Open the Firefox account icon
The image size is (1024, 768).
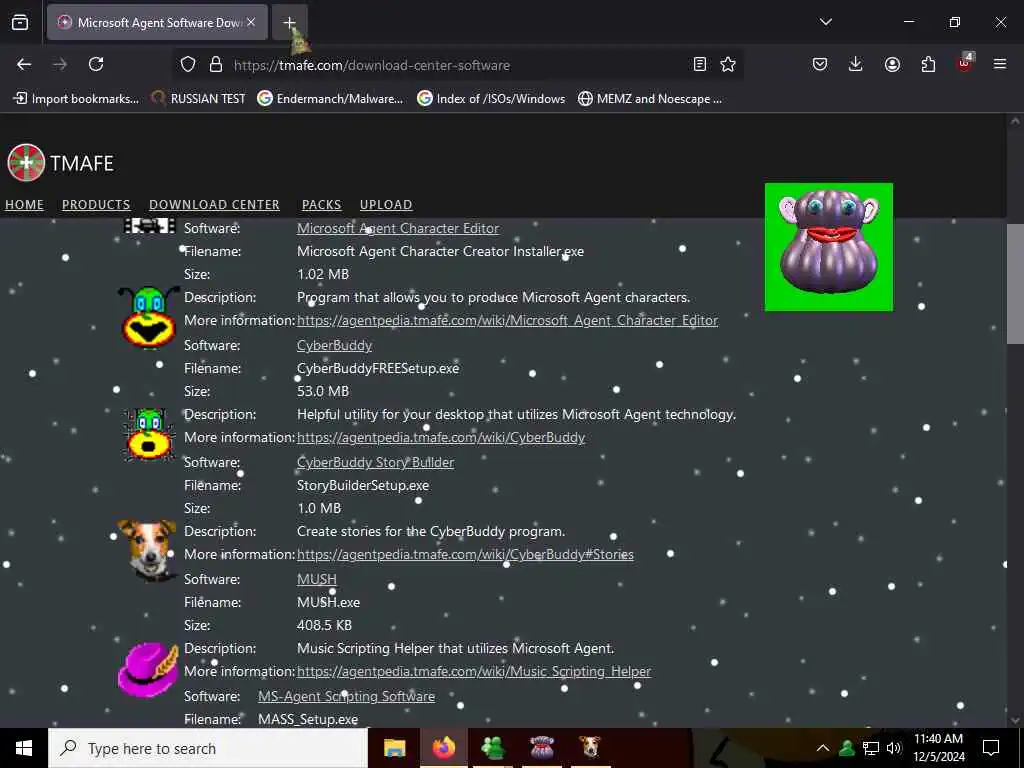(x=892, y=64)
